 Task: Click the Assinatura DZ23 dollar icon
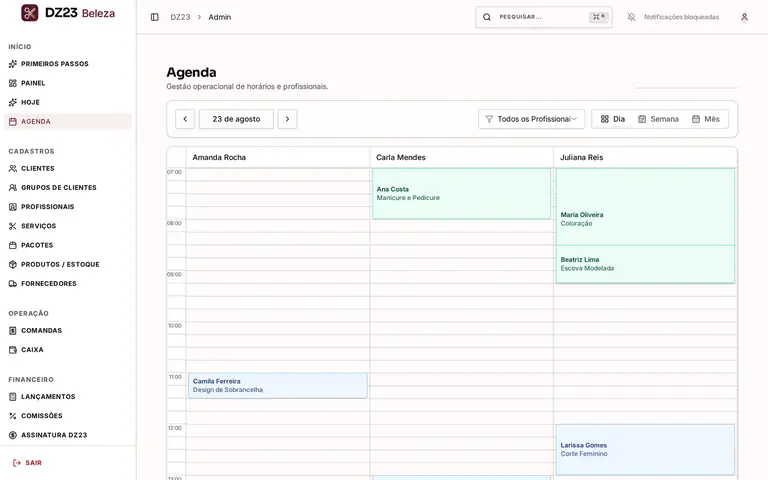(x=13, y=435)
